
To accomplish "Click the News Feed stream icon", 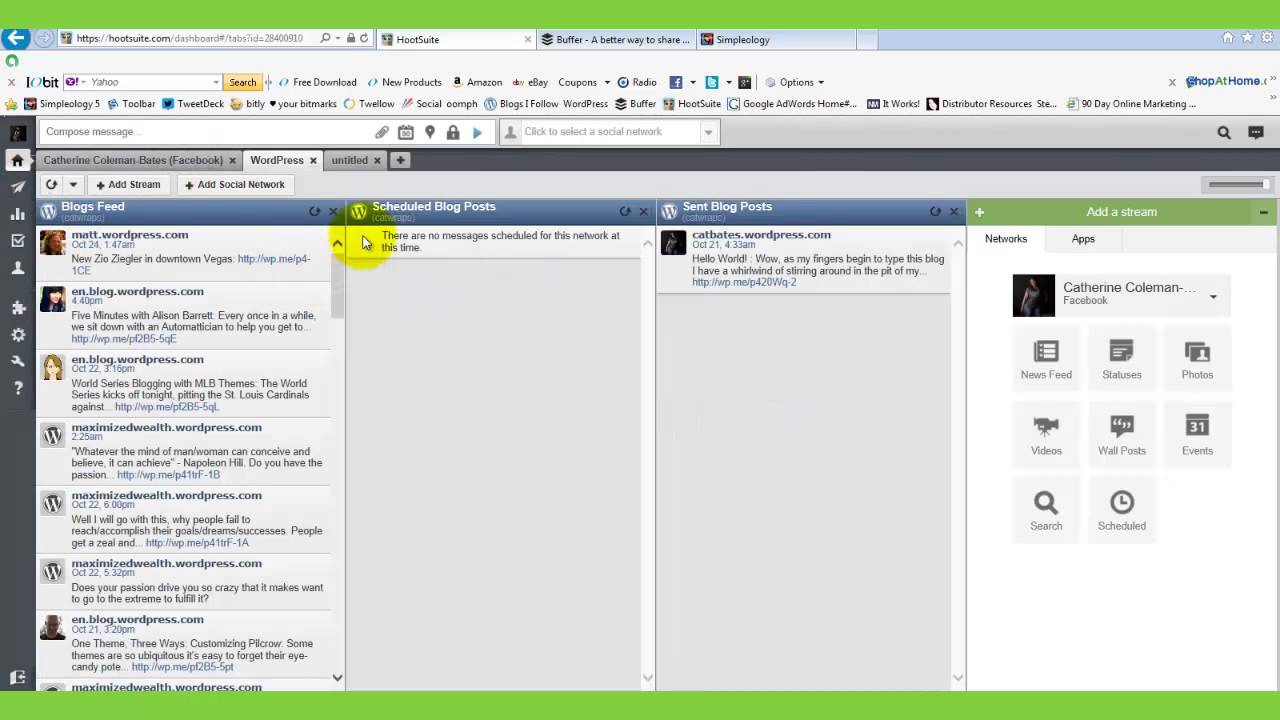I will pos(1046,360).
